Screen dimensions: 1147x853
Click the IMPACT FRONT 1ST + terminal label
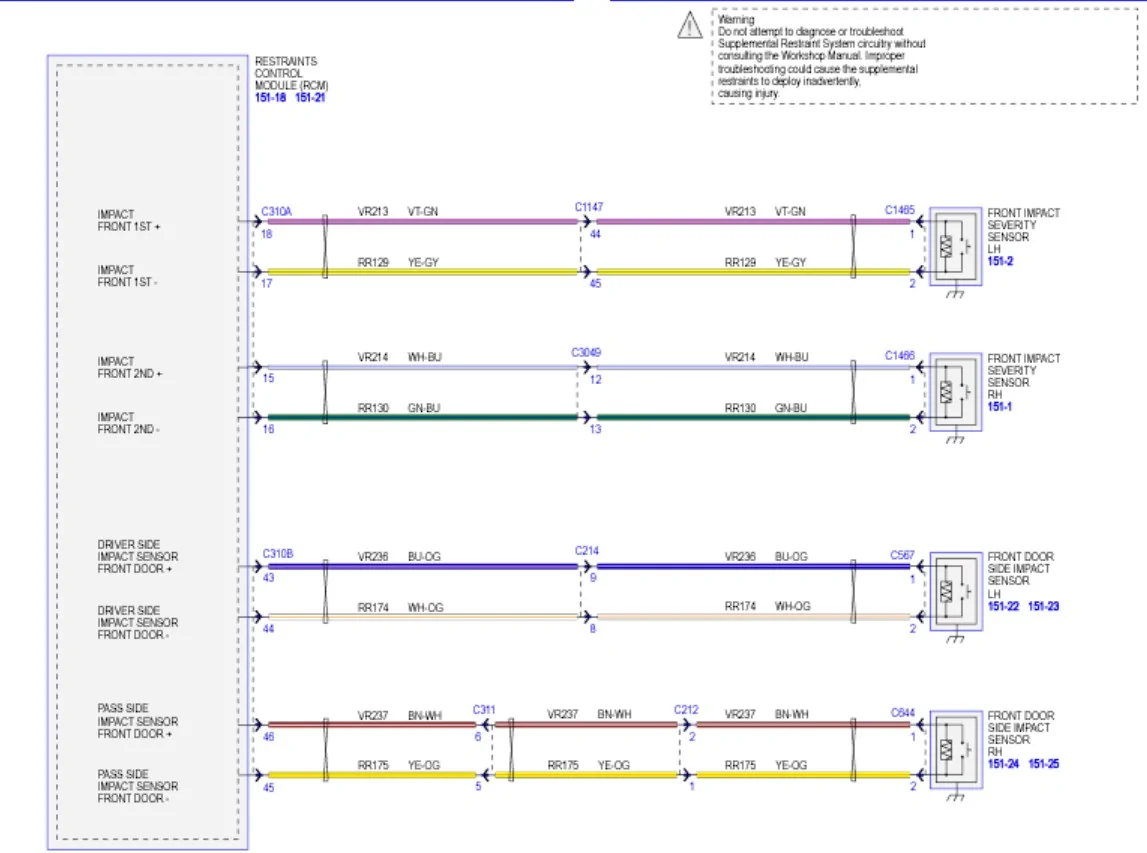click(x=129, y=221)
